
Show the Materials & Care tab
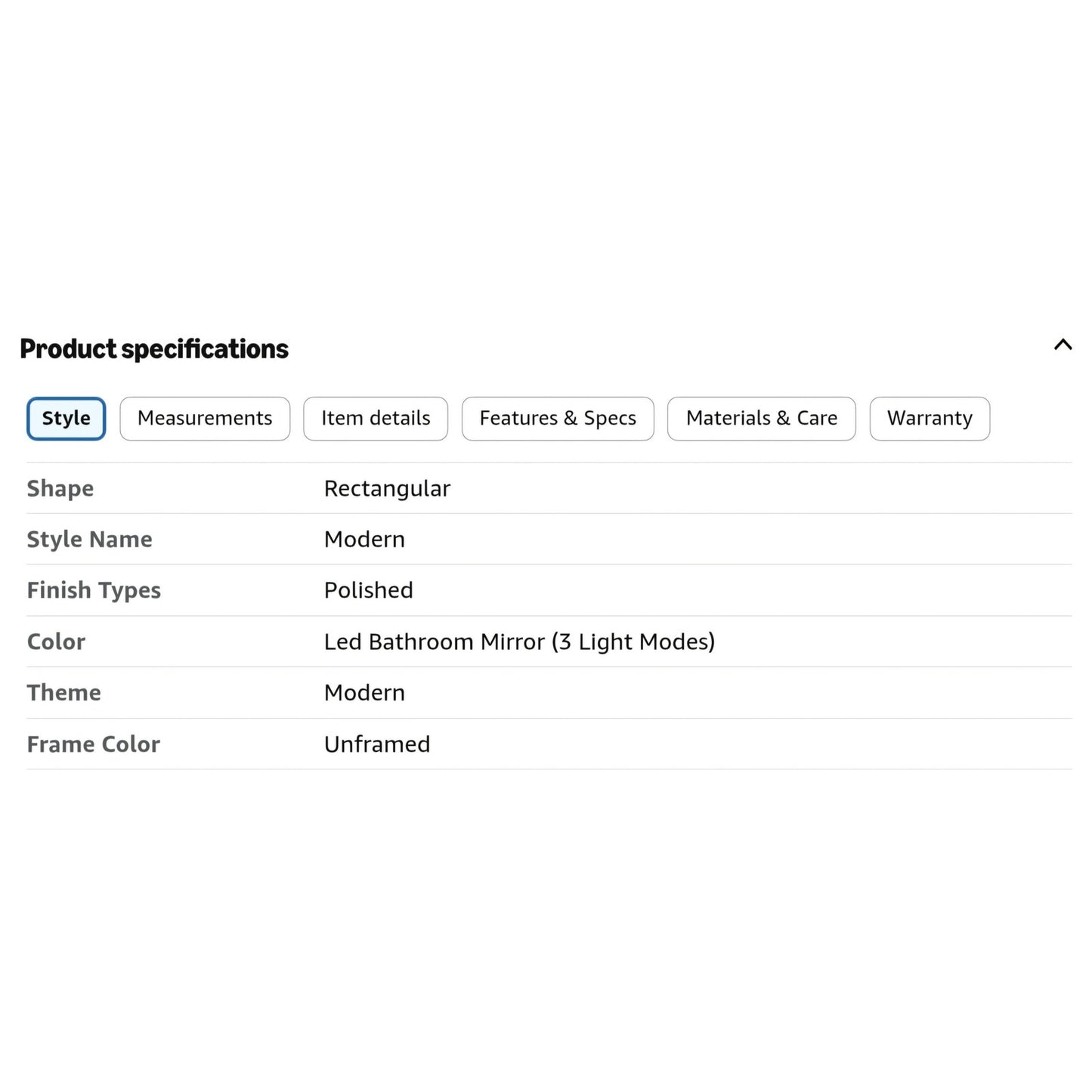click(x=762, y=419)
